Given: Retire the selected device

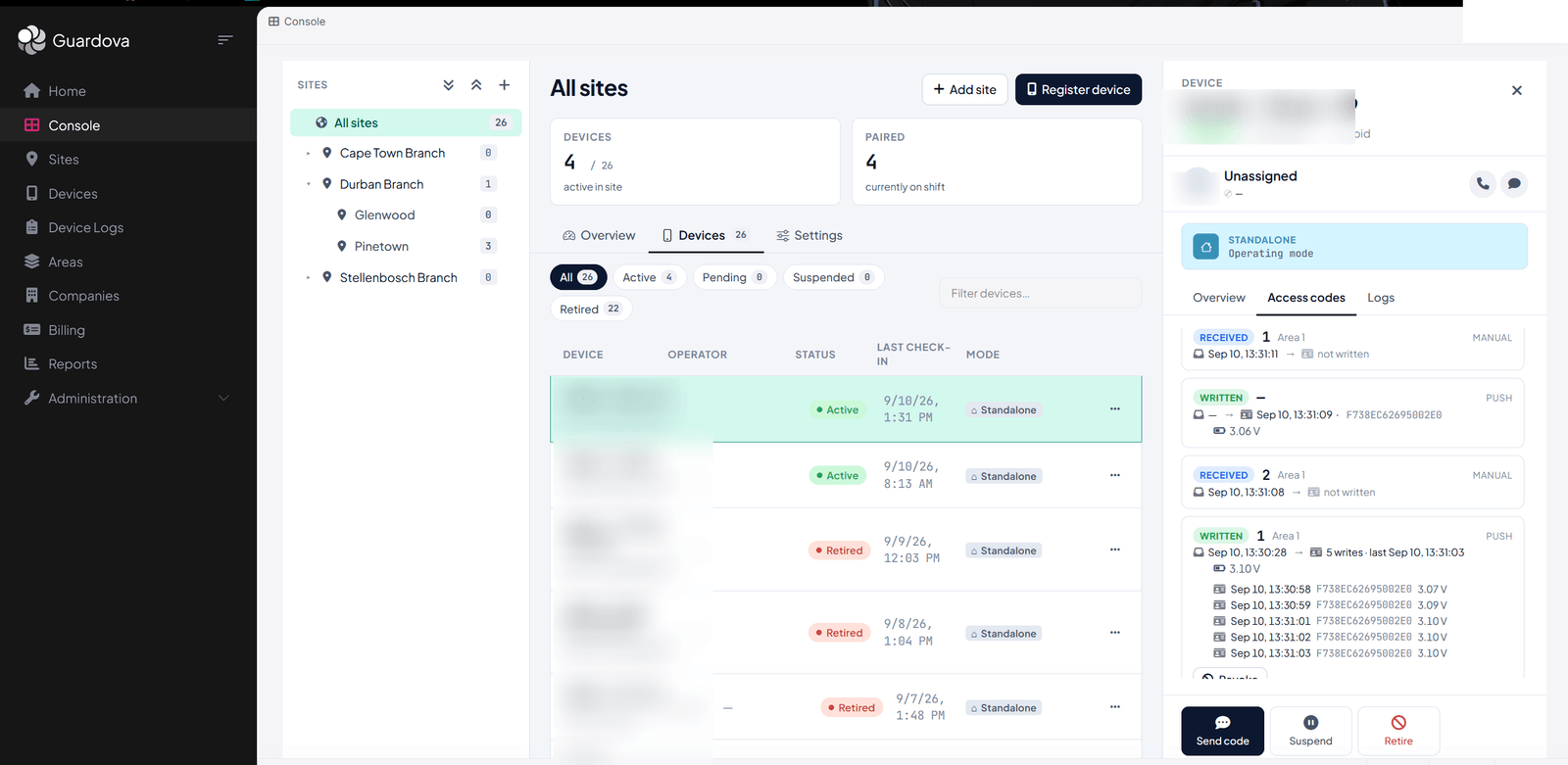Looking at the screenshot, I should click(1398, 731).
